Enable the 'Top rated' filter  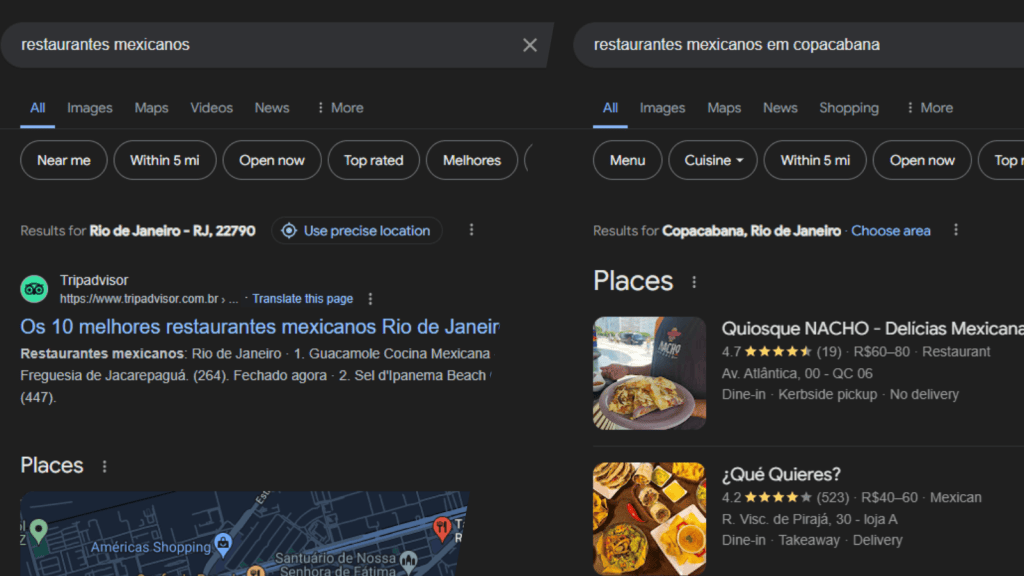click(373, 160)
